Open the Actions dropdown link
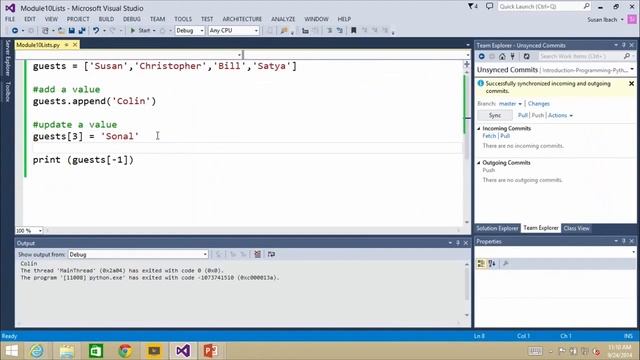640x360 pixels. point(560,116)
